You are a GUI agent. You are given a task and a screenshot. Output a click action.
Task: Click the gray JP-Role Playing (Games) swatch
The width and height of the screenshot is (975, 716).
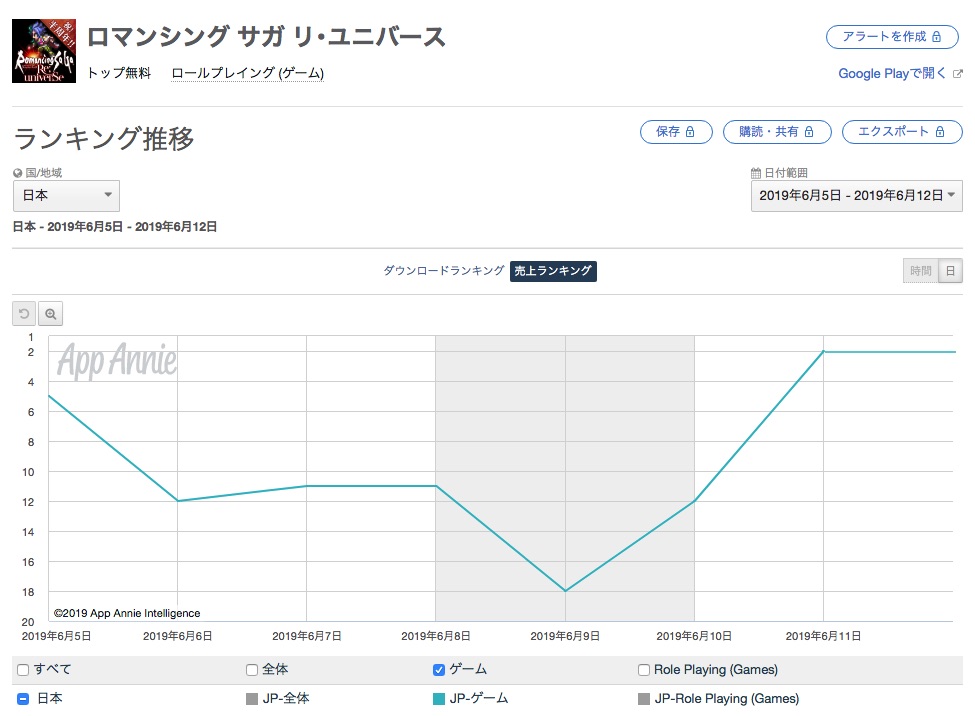tap(644, 699)
